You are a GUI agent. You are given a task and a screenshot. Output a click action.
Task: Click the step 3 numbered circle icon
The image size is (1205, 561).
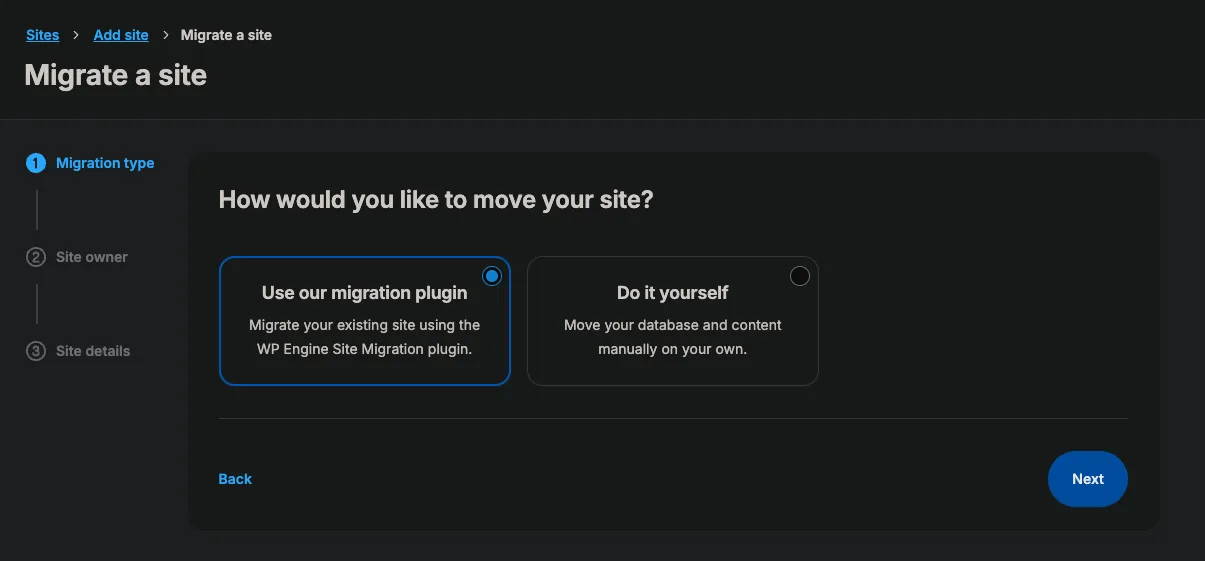[x=36, y=351]
